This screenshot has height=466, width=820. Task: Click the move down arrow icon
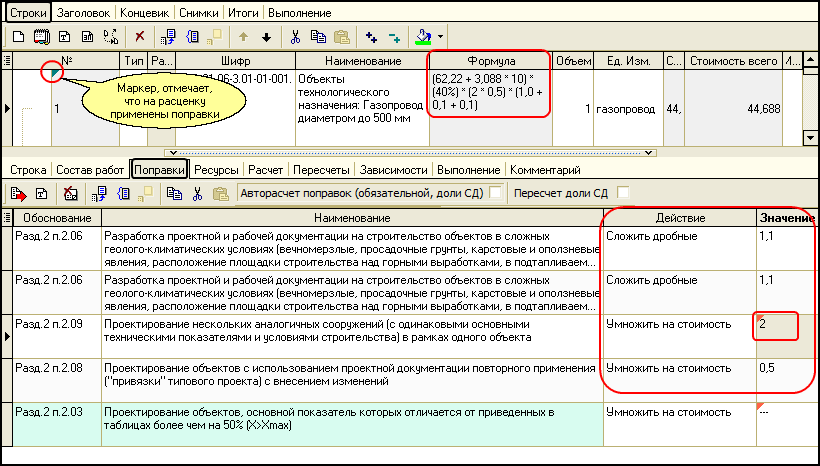tap(266, 37)
